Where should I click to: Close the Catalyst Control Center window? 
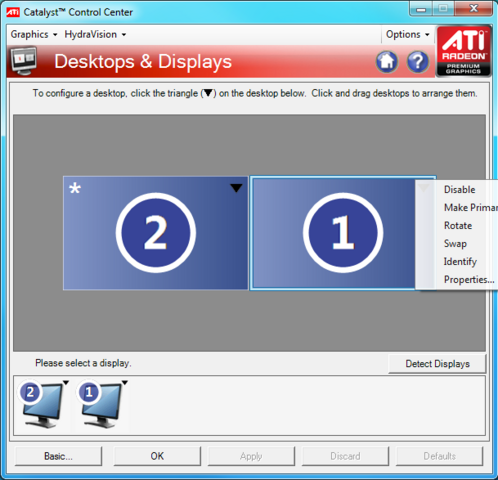point(473,9)
